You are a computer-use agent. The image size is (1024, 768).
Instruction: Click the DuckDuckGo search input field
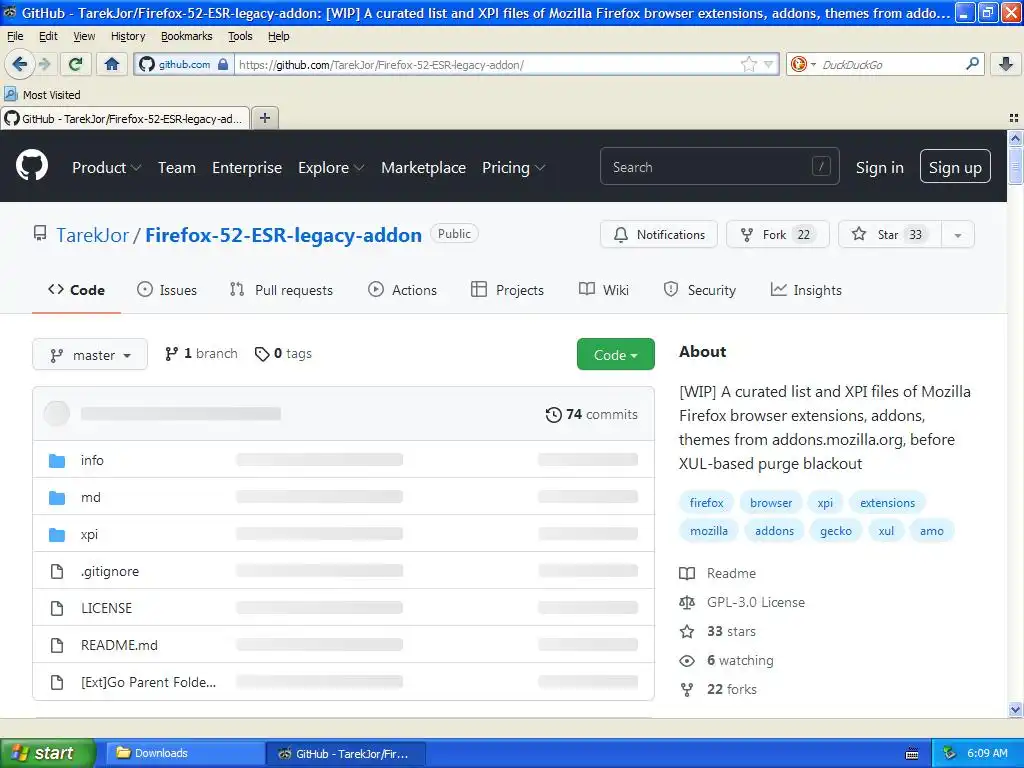[x=890, y=64]
